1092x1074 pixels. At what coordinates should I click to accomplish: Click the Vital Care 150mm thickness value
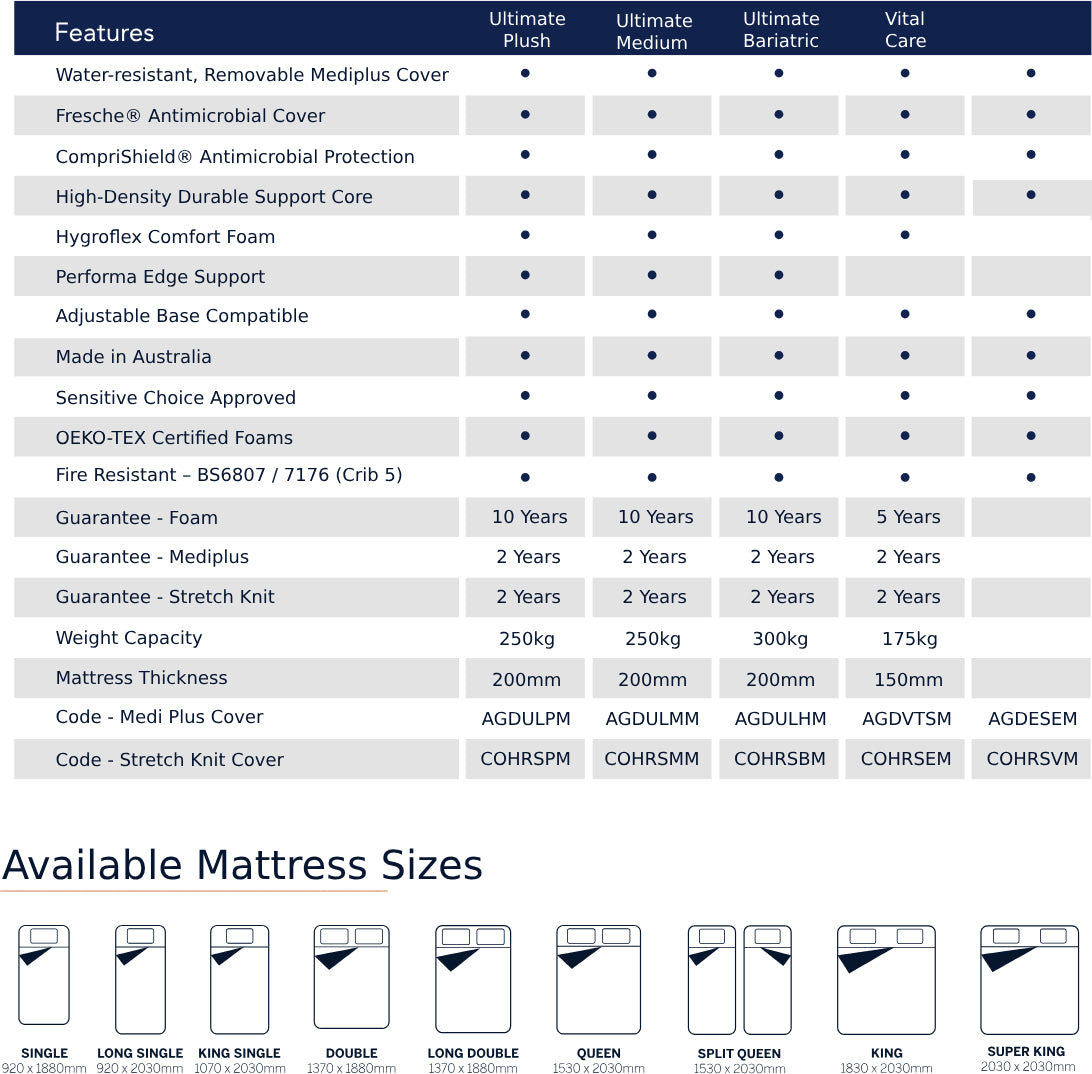click(x=908, y=680)
